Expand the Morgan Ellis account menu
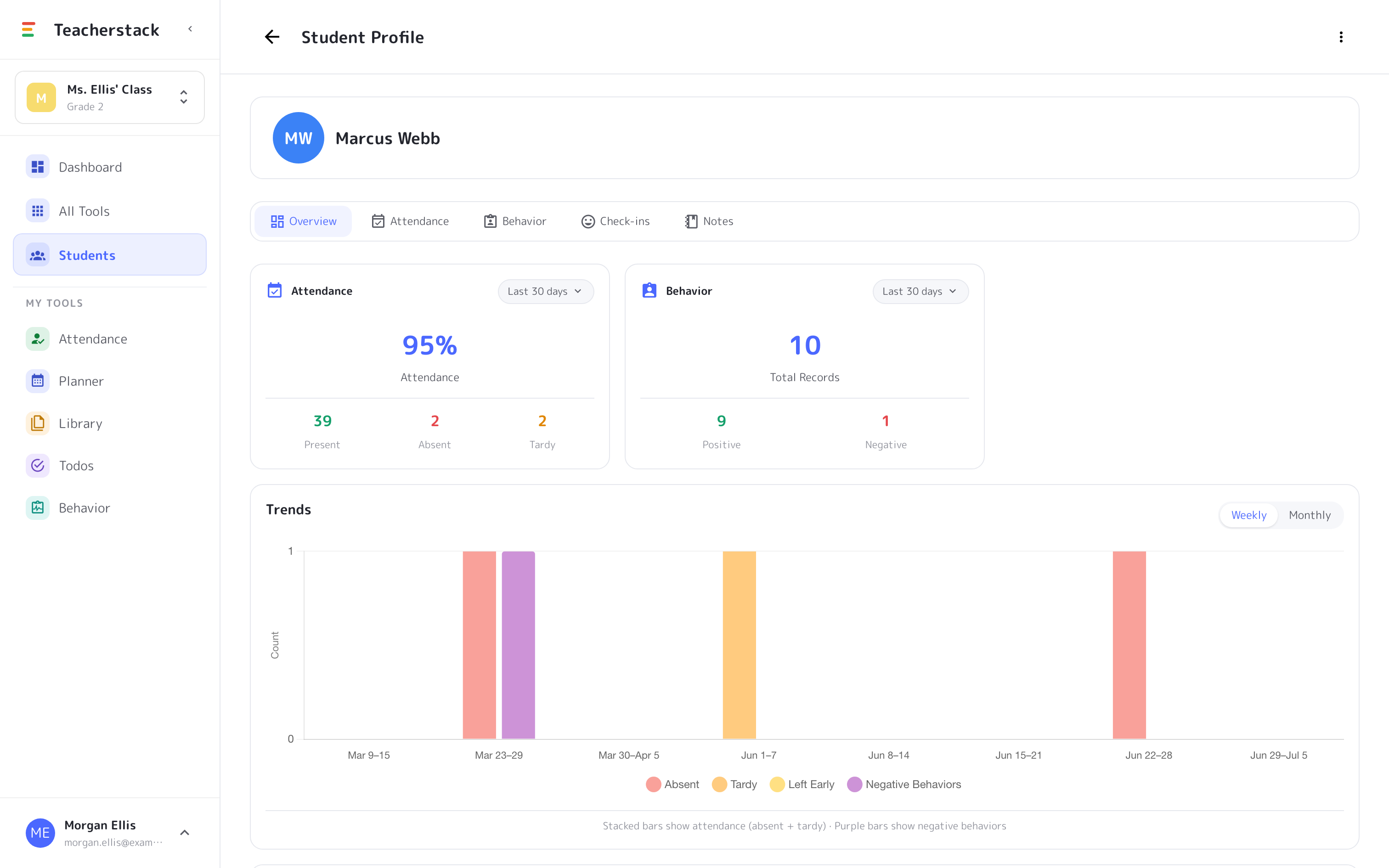The height and width of the screenshot is (868, 1389). coord(110,833)
